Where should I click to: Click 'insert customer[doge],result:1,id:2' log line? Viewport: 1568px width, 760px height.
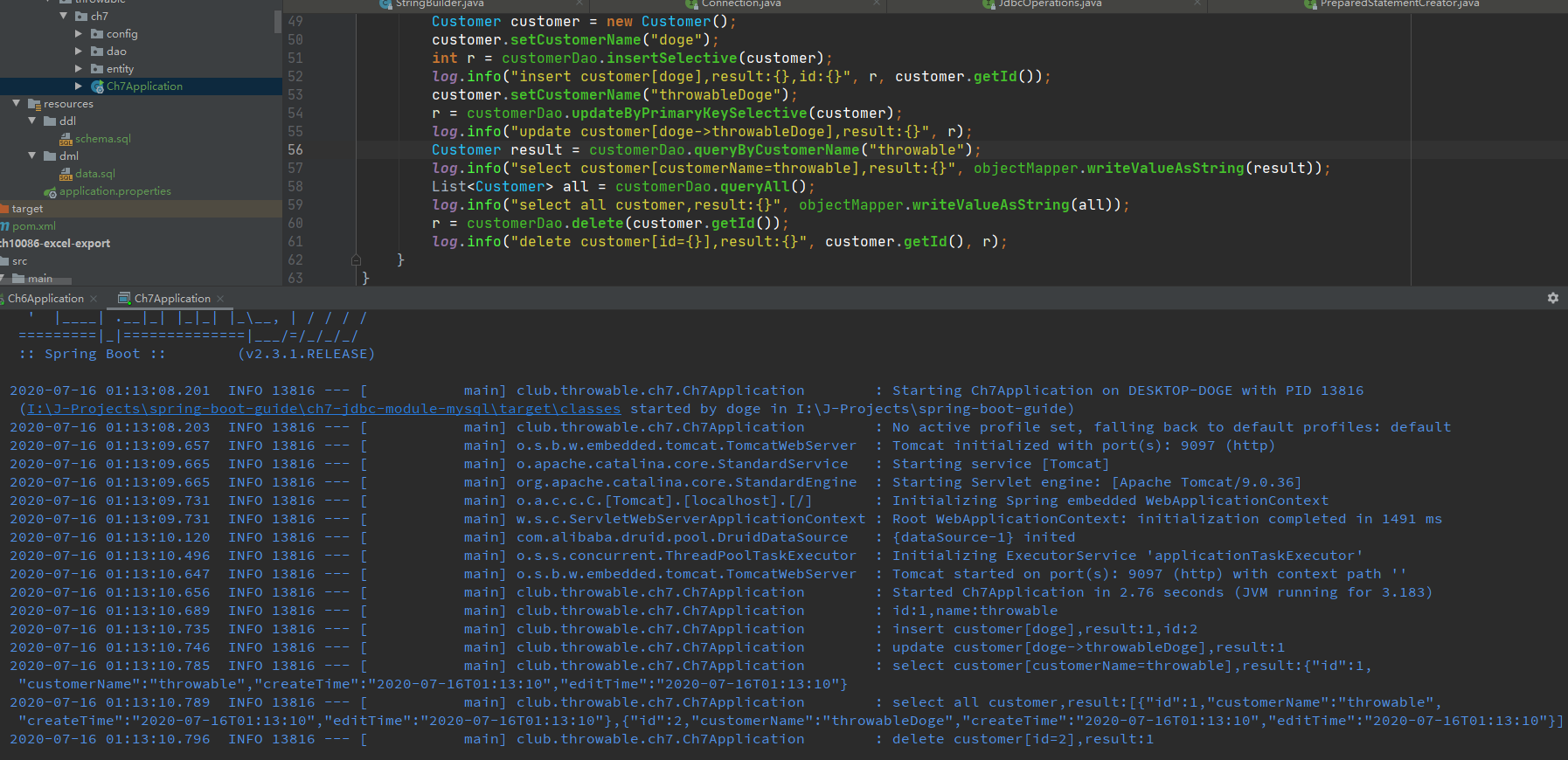1044,629
